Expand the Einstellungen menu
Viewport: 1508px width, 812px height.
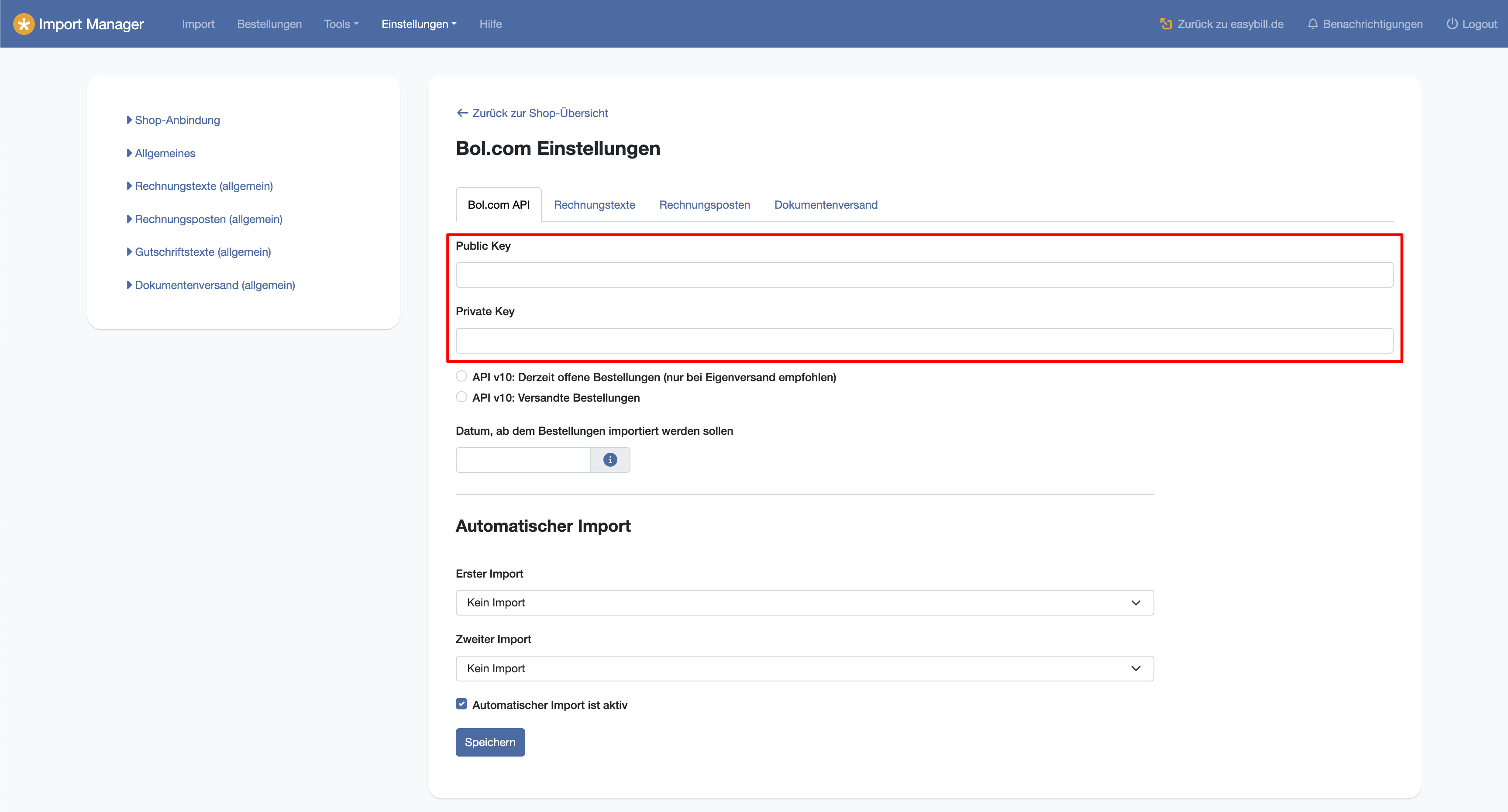(419, 24)
